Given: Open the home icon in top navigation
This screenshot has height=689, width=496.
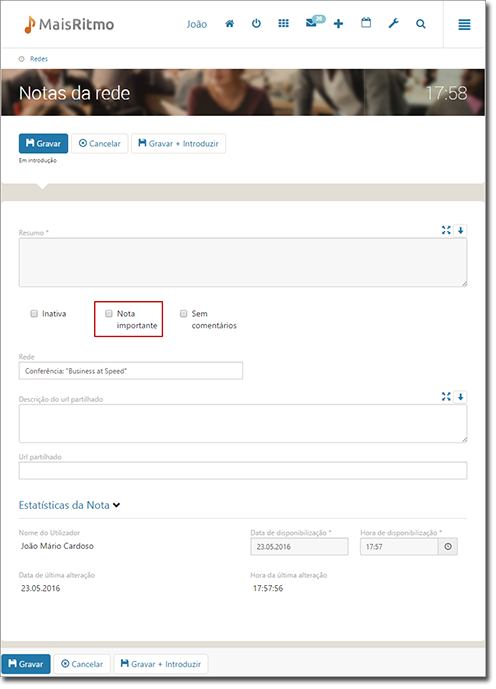Looking at the screenshot, I should pyautogui.click(x=229, y=24).
